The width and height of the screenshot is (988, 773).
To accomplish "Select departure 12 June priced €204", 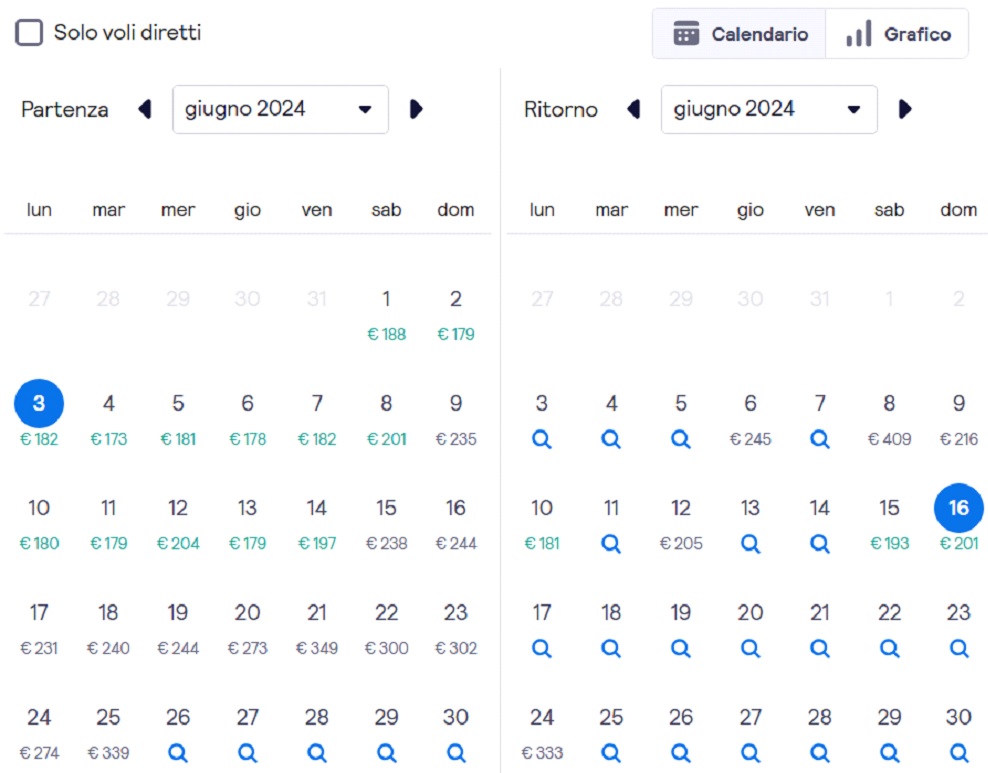I will tap(178, 524).
